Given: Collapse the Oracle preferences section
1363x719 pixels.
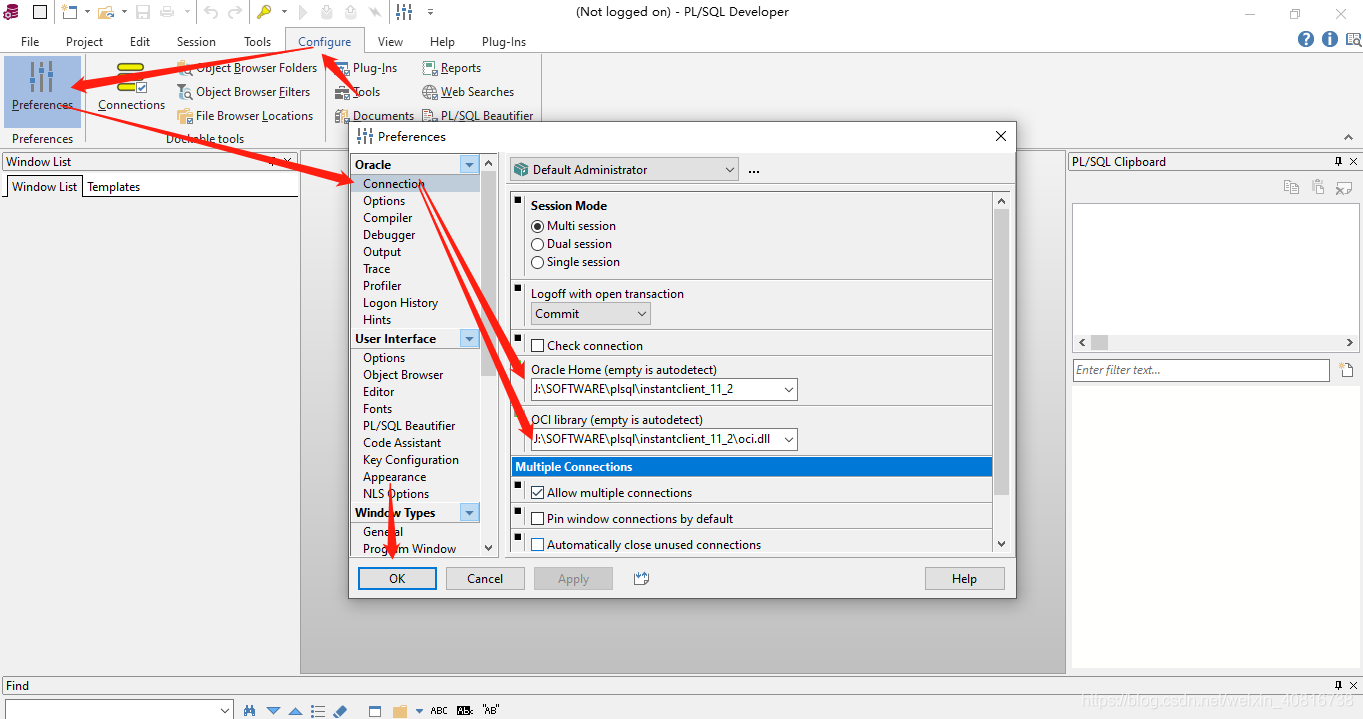Looking at the screenshot, I should coord(470,165).
